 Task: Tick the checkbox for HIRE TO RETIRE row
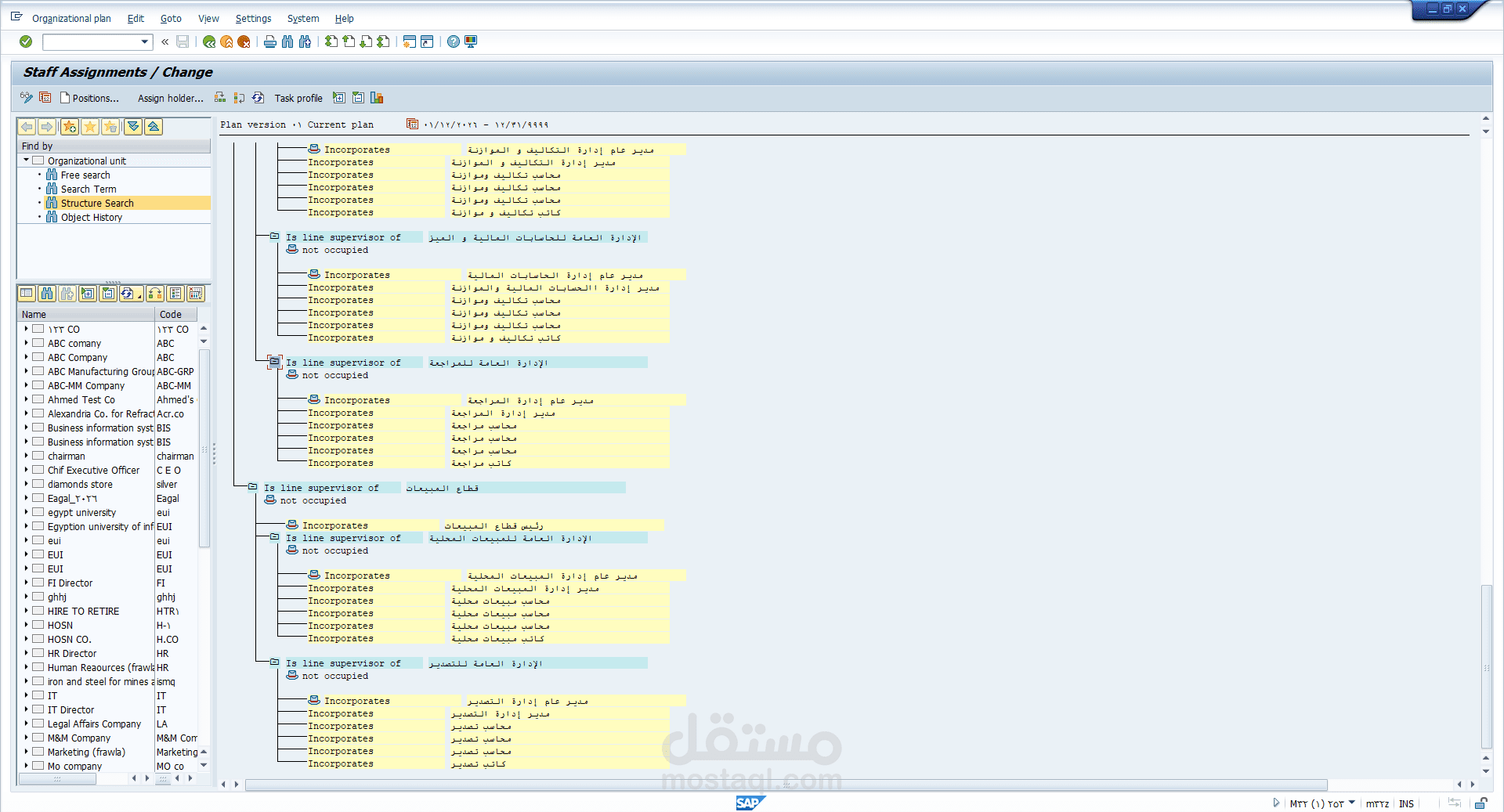tap(38, 611)
